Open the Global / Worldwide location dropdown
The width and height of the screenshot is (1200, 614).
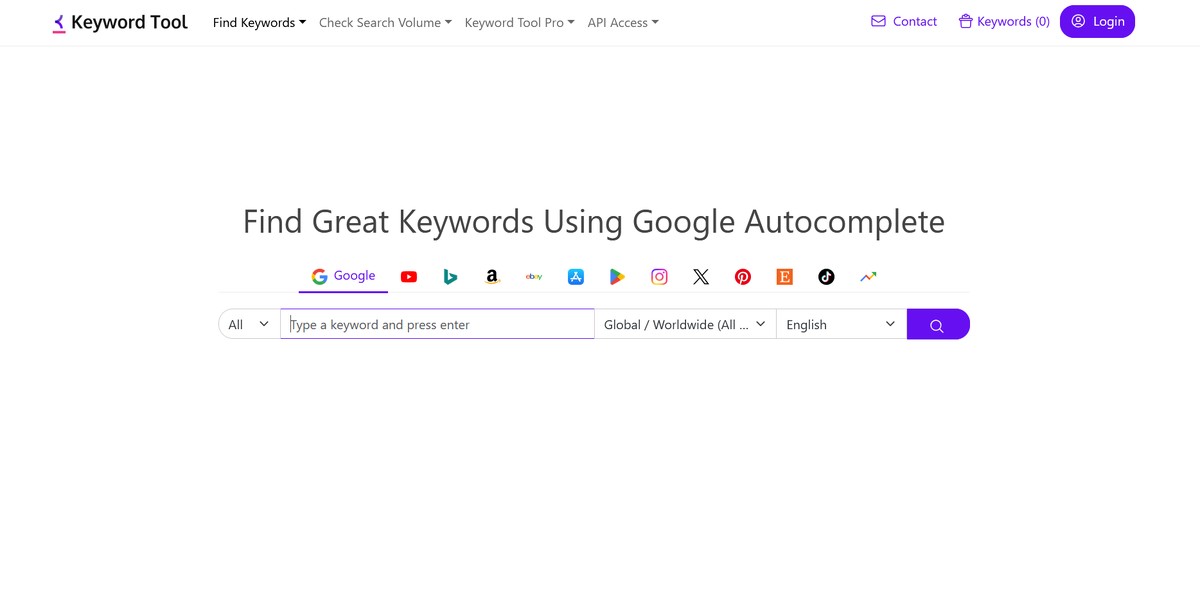click(x=685, y=324)
